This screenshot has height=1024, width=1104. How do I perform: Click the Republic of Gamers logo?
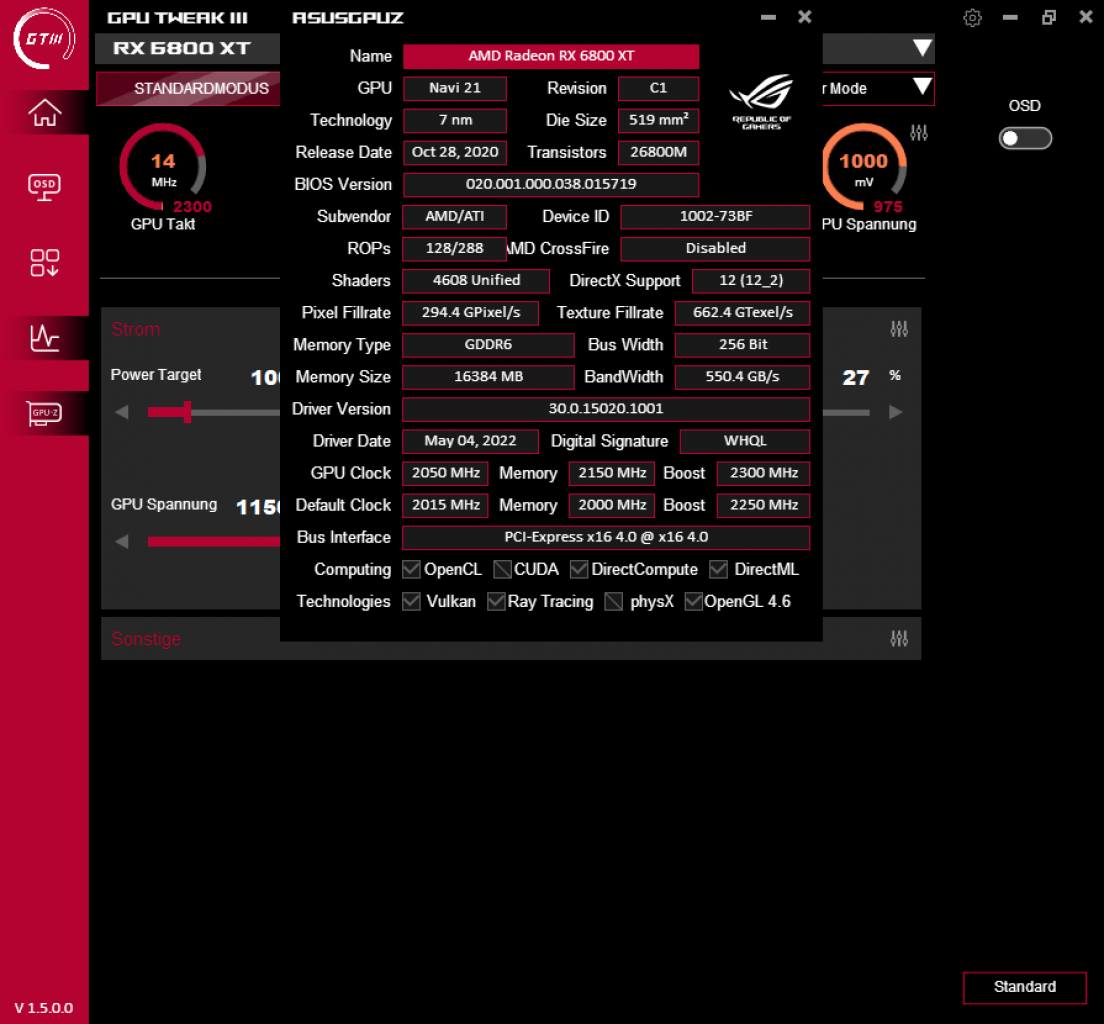pos(761,102)
